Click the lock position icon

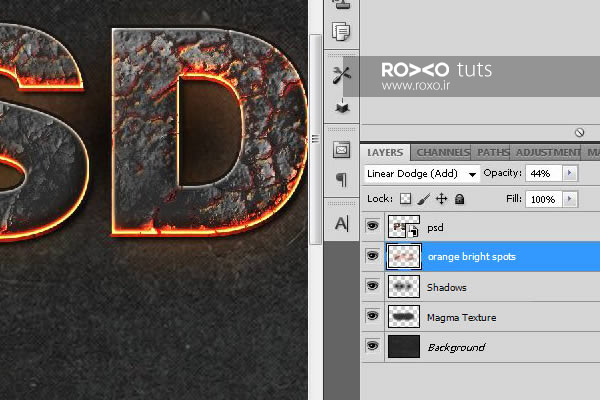coord(441,199)
